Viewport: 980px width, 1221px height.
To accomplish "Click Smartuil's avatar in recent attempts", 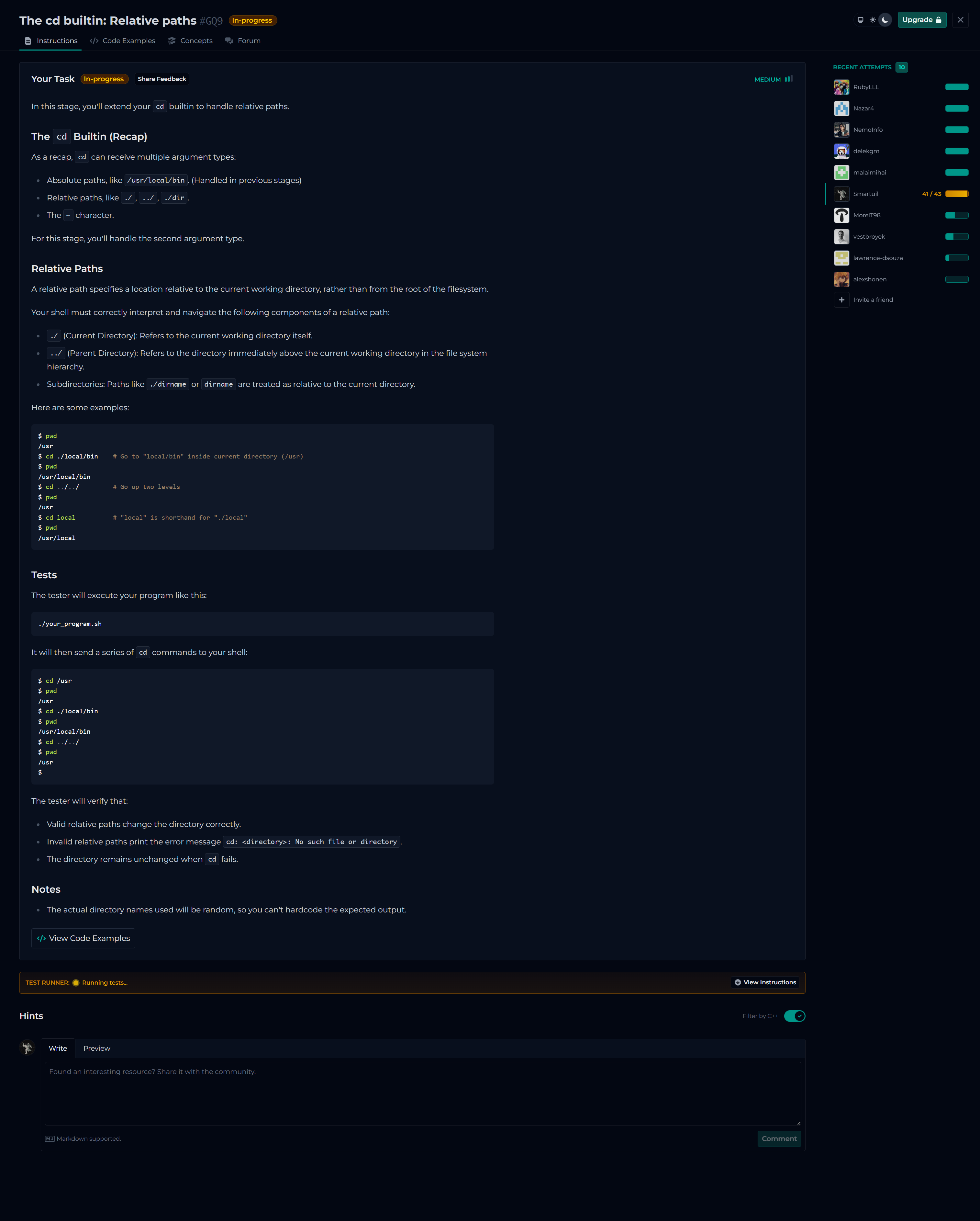I will click(841, 194).
